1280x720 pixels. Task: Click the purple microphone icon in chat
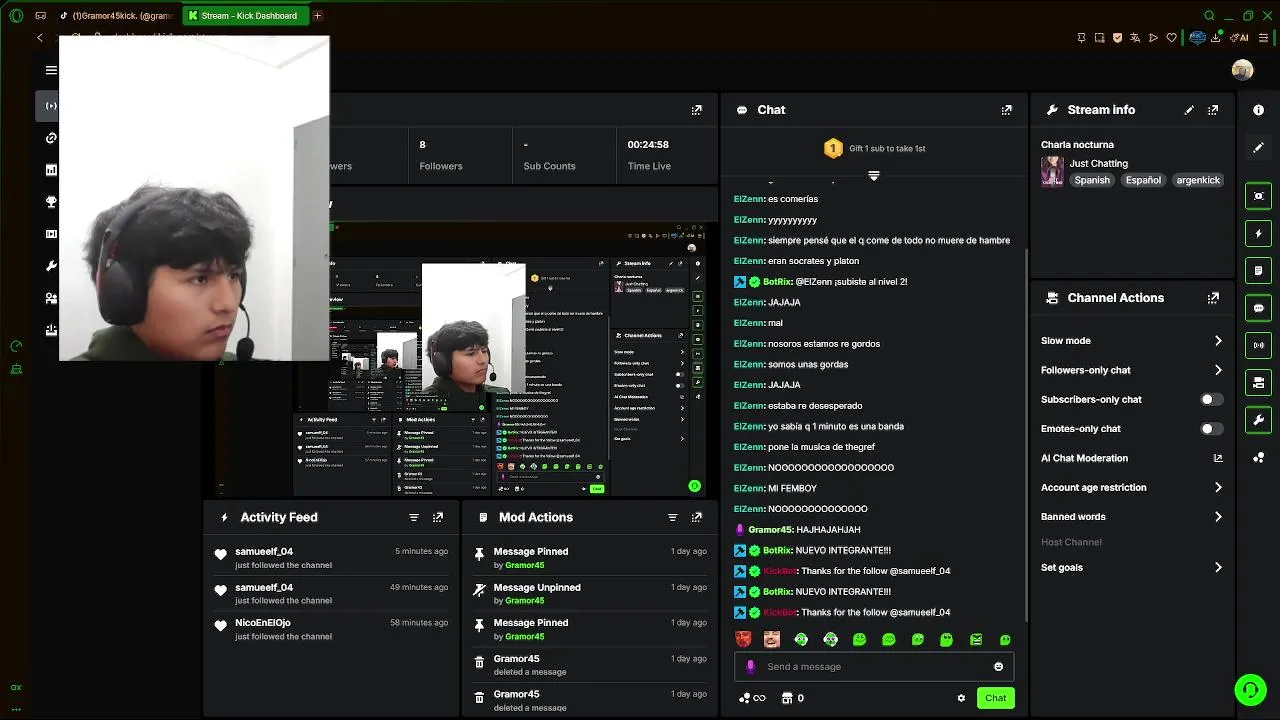751,667
